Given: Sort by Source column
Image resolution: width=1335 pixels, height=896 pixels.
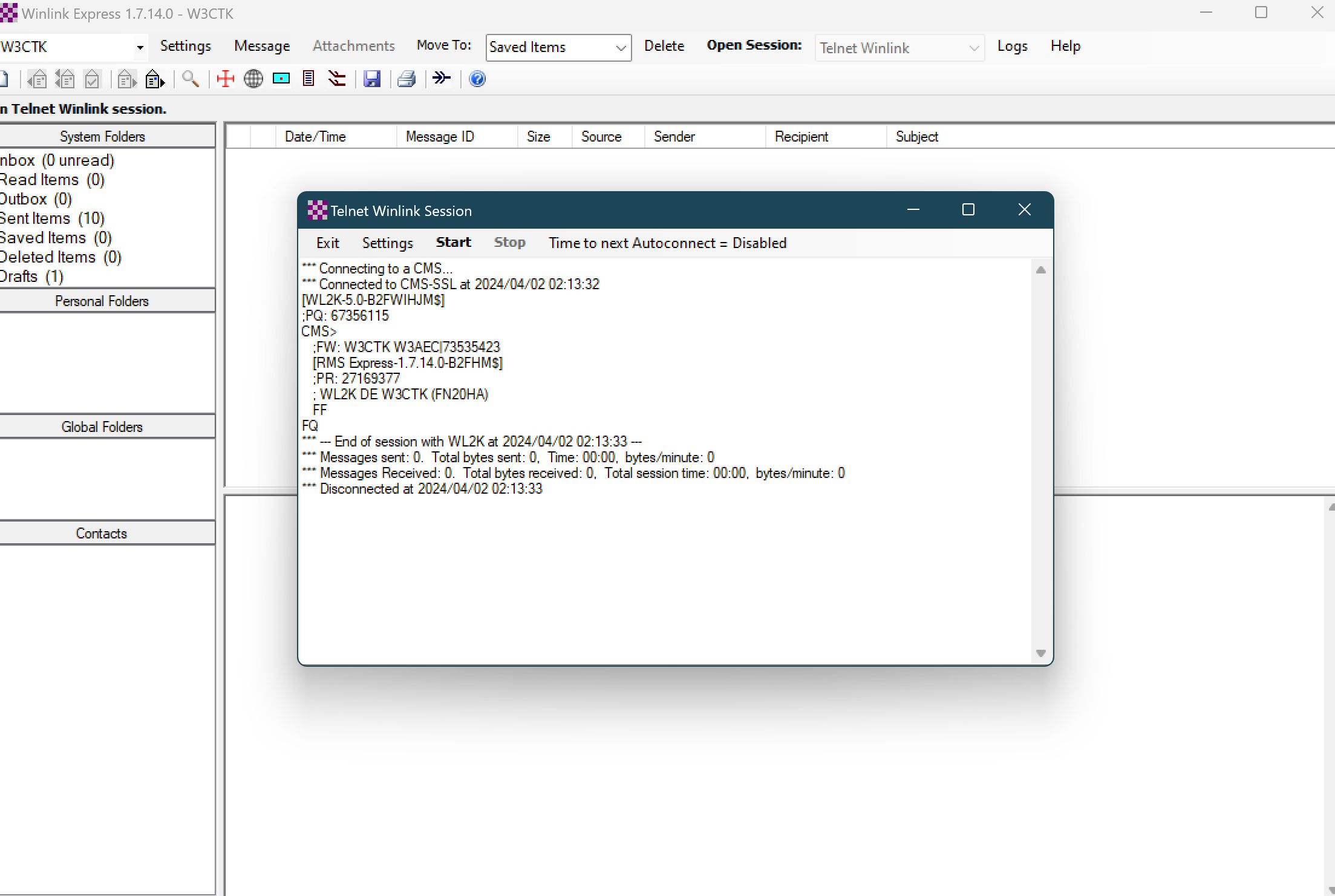Looking at the screenshot, I should 609,137.
